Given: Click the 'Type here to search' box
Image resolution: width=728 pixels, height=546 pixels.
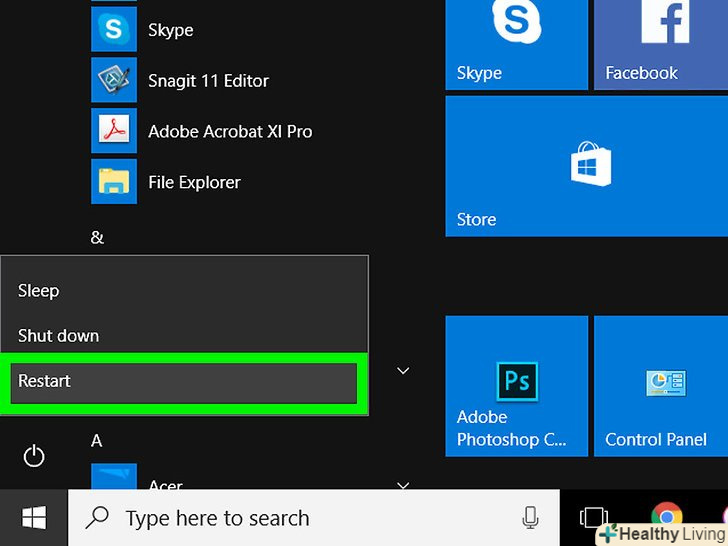Looking at the screenshot, I should pos(300,518).
